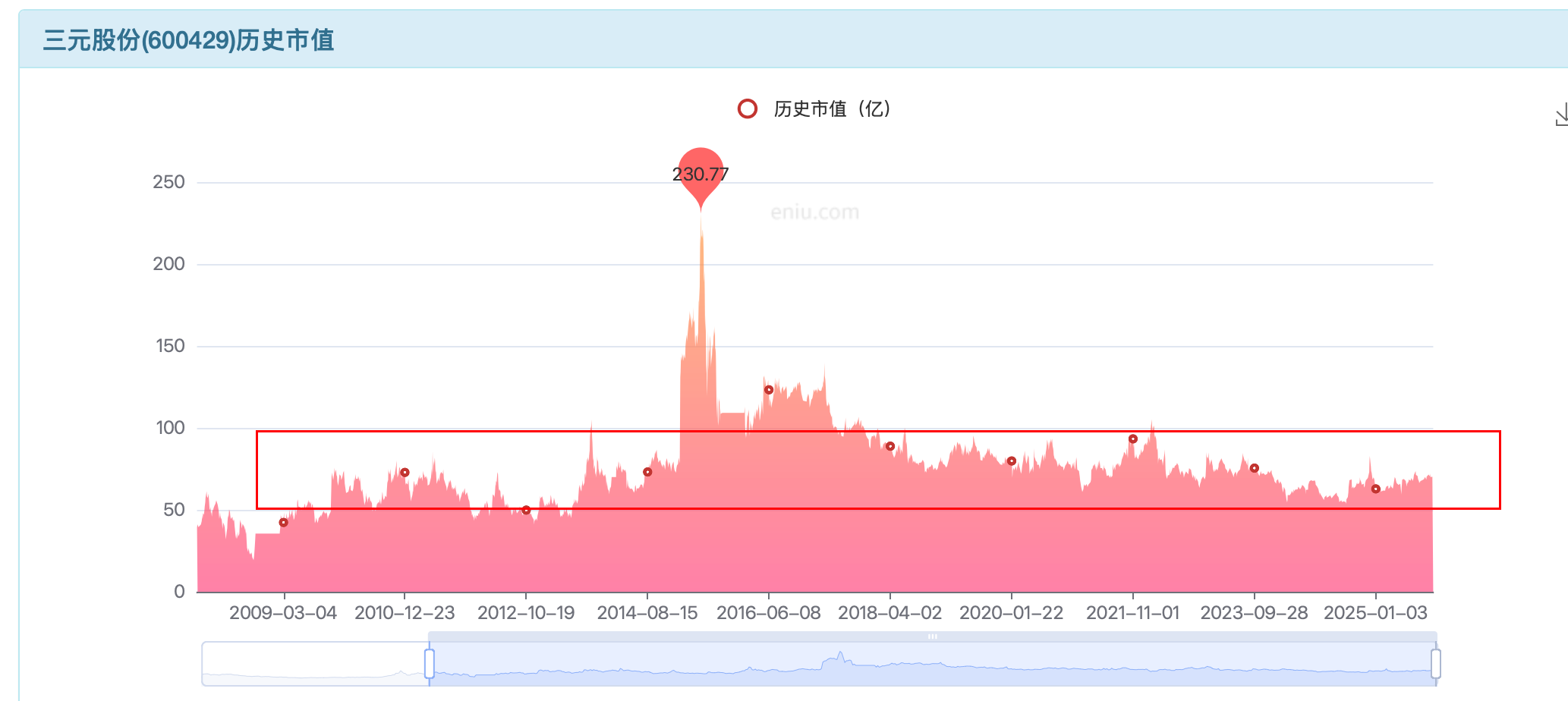Click the 2012-10-19 axis date label
The image size is (1568, 701).
point(526,613)
